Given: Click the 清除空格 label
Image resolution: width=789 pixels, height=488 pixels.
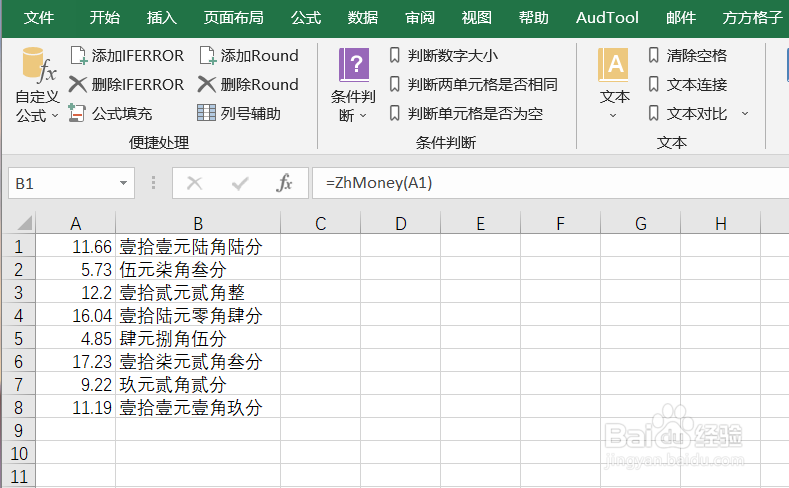Looking at the screenshot, I should (x=697, y=55).
